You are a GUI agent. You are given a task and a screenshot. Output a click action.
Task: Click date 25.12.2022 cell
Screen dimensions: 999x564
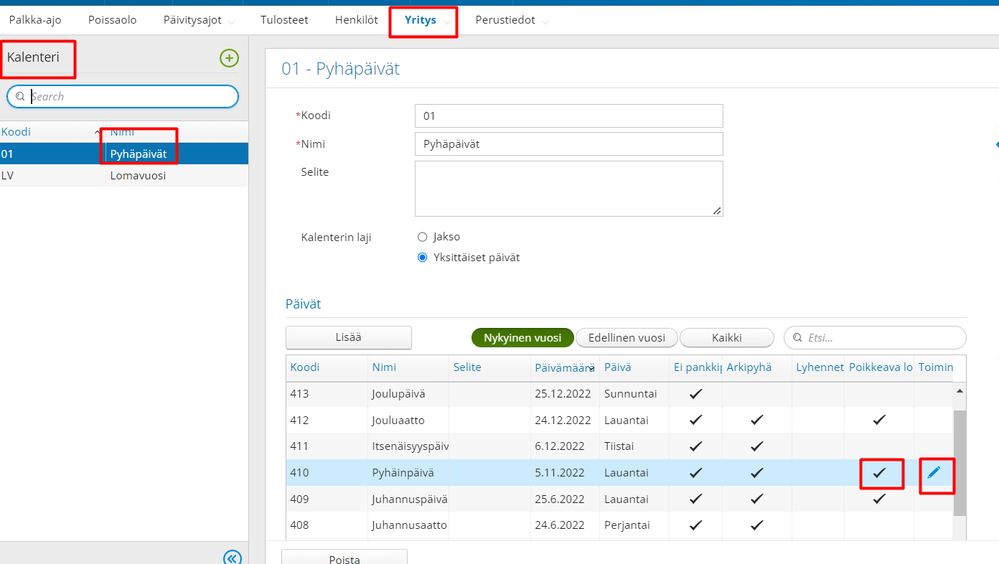tap(563, 394)
